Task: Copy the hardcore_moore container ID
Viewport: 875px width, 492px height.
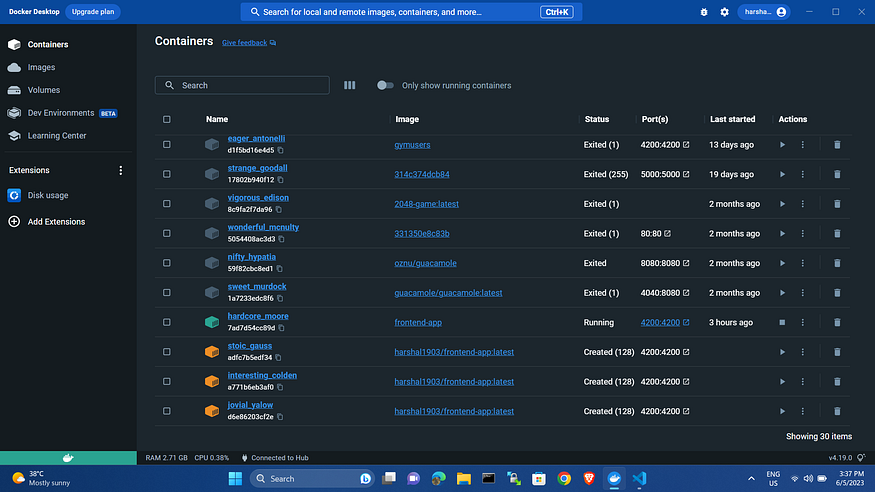Action: [x=281, y=328]
